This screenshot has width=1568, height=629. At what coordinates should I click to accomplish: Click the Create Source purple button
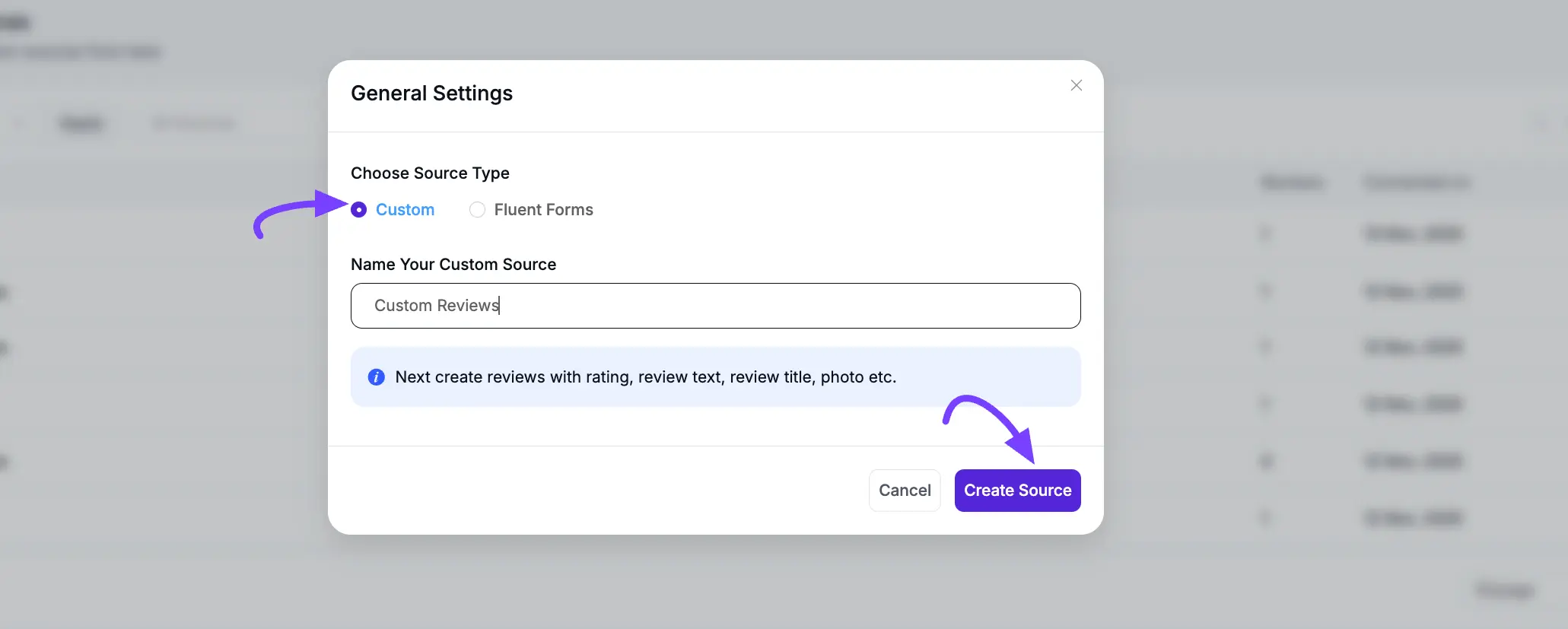(x=1017, y=490)
